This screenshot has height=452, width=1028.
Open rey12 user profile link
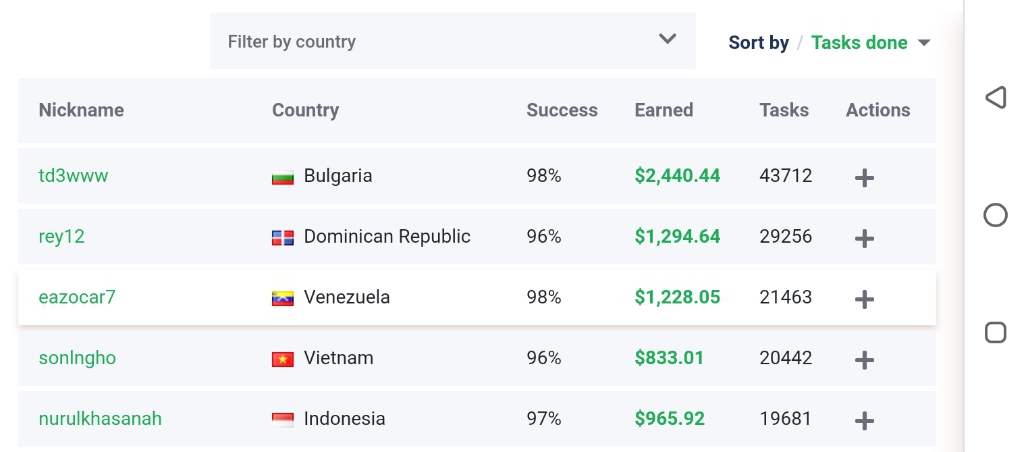pos(62,237)
